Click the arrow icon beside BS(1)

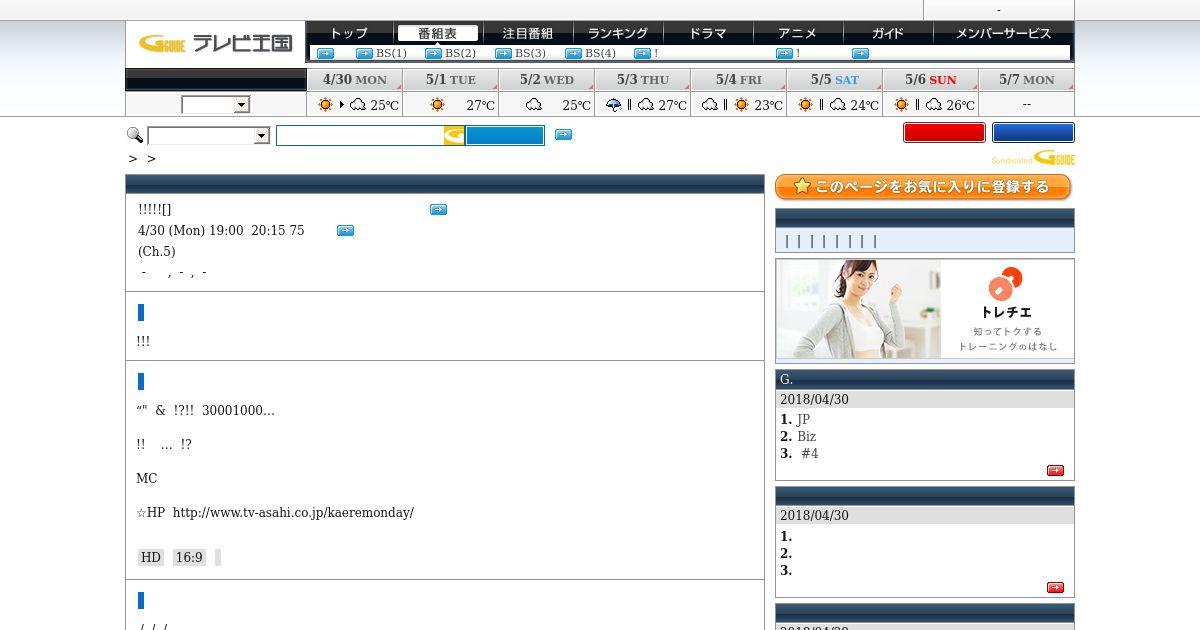[x=364, y=53]
